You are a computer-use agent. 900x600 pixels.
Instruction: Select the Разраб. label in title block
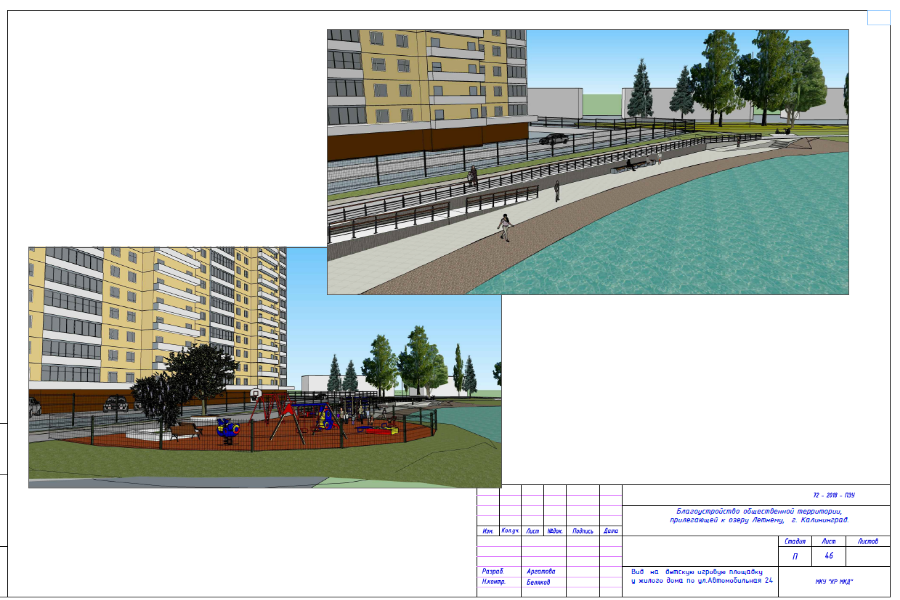[x=492, y=571]
